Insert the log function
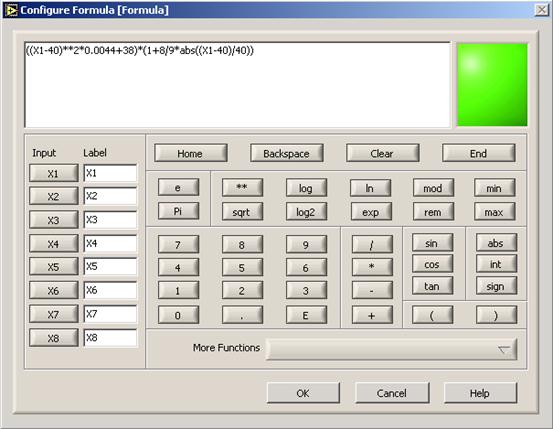The width and height of the screenshot is (553, 429). [x=306, y=188]
